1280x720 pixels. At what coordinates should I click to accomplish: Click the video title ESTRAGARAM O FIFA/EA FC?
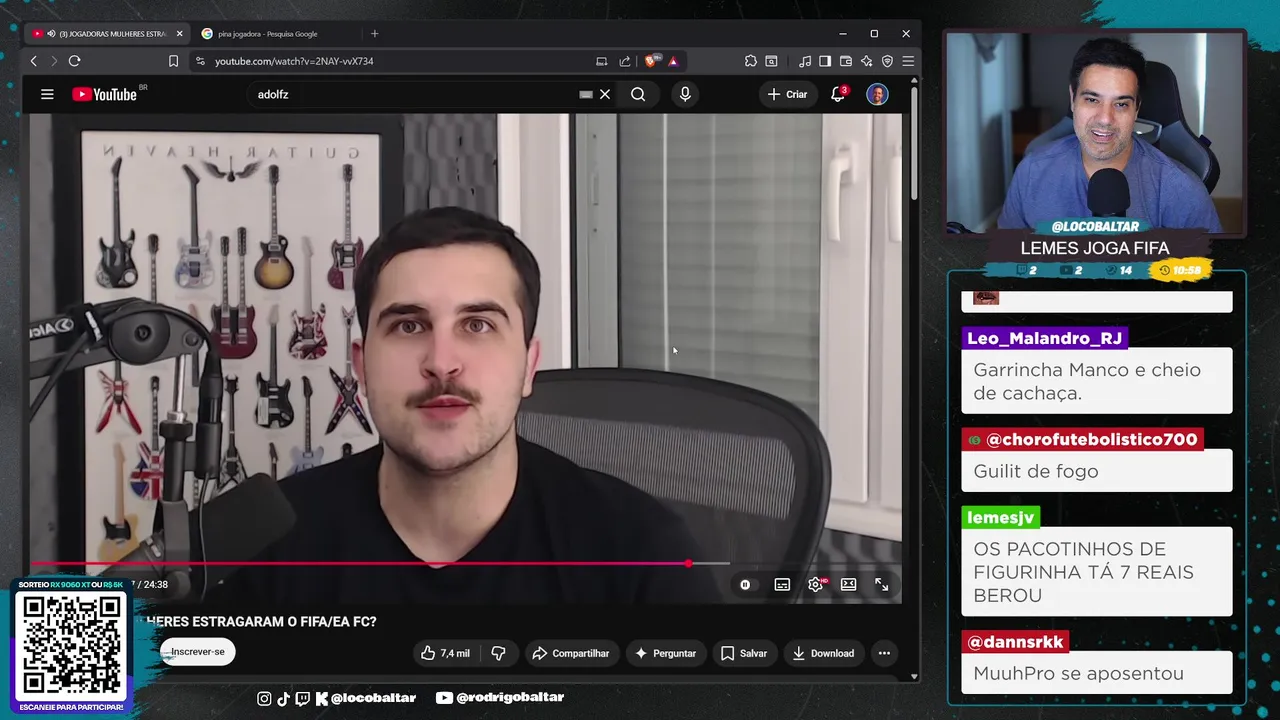click(262, 621)
